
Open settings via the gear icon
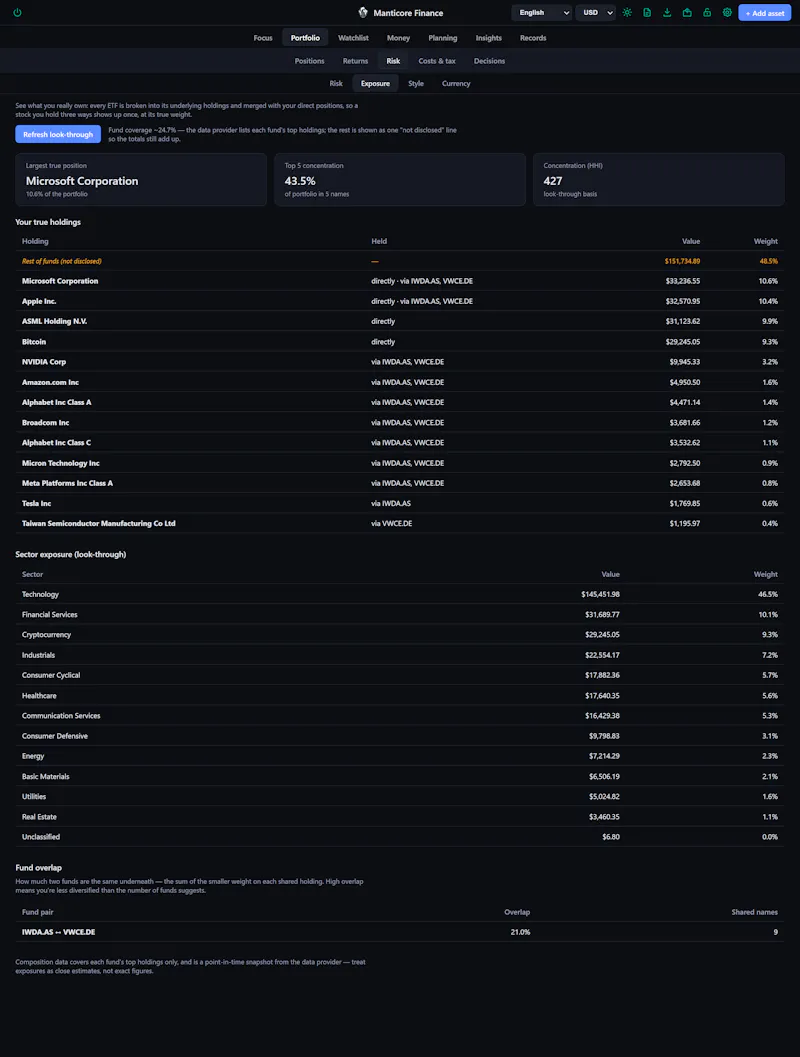727,12
